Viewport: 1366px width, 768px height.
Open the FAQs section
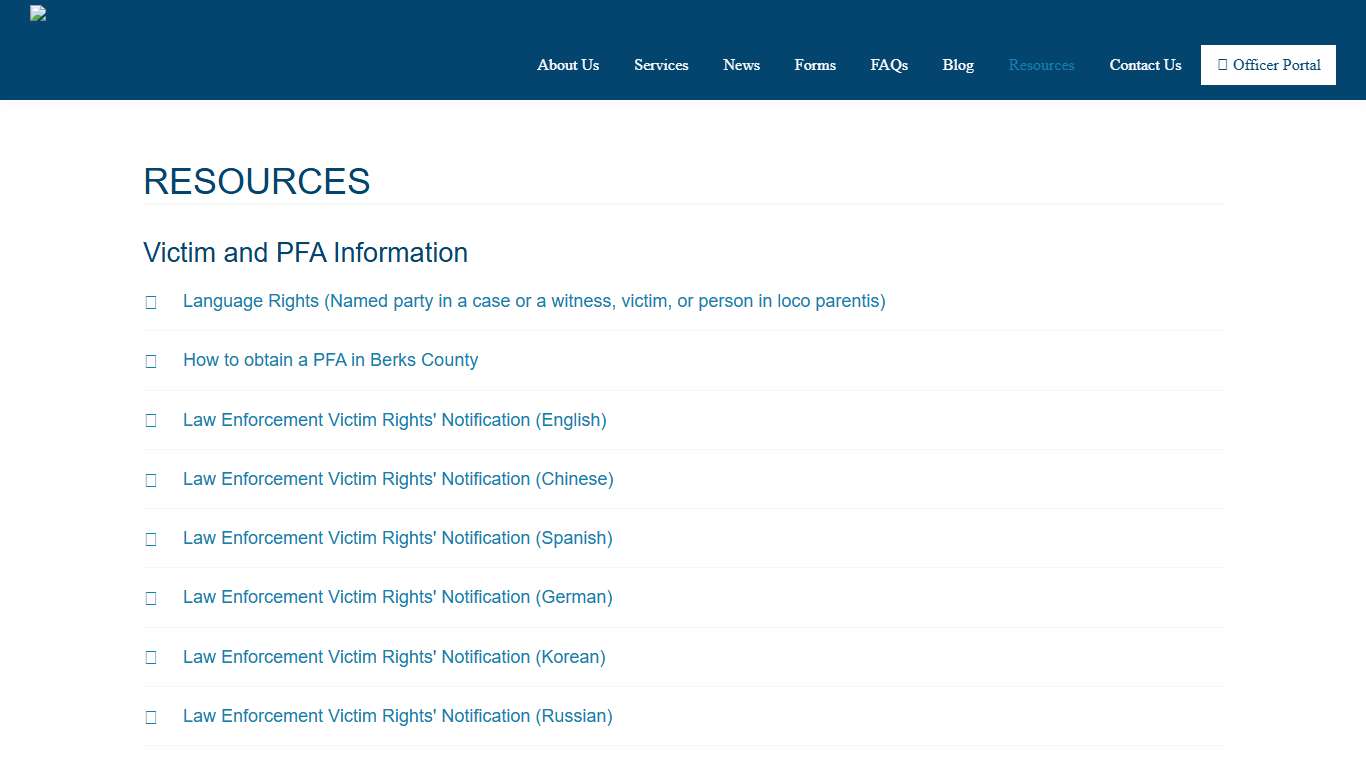pyautogui.click(x=889, y=65)
